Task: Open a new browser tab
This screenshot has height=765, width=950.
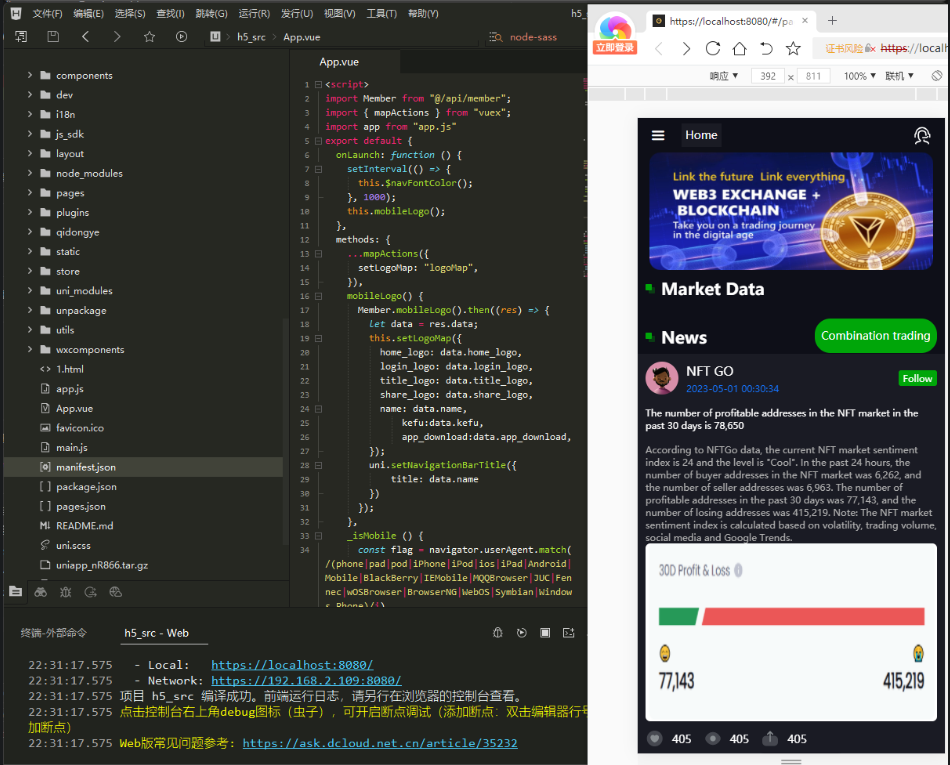Action: [832, 21]
